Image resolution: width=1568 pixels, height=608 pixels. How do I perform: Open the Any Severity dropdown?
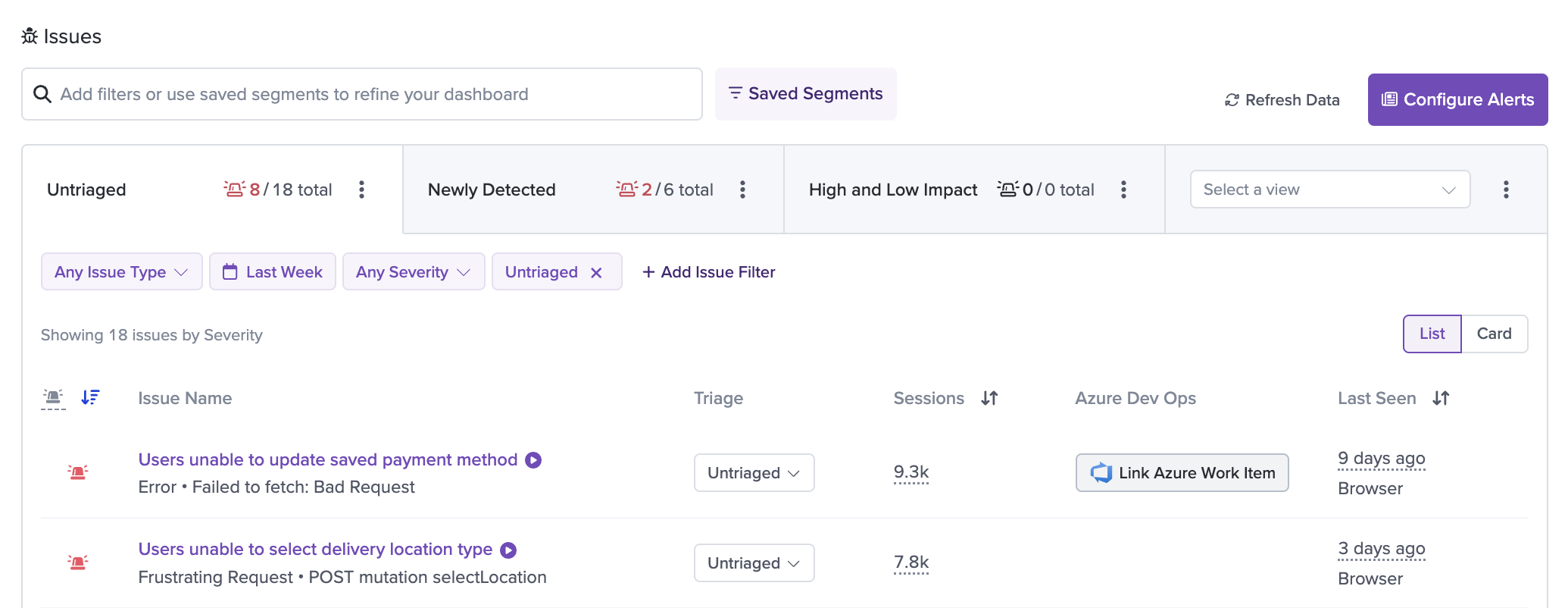click(x=414, y=271)
